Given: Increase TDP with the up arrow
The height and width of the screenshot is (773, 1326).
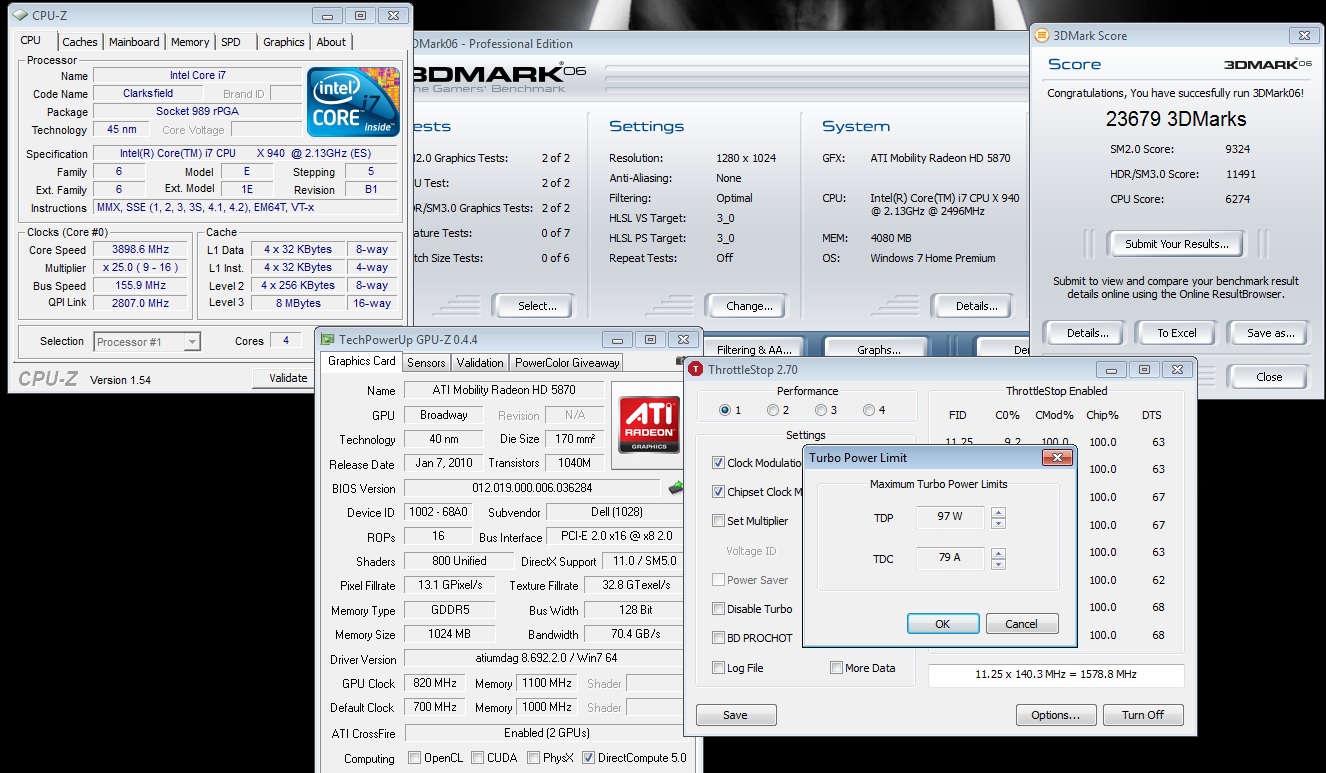Looking at the screenshot, I should 998,513.
